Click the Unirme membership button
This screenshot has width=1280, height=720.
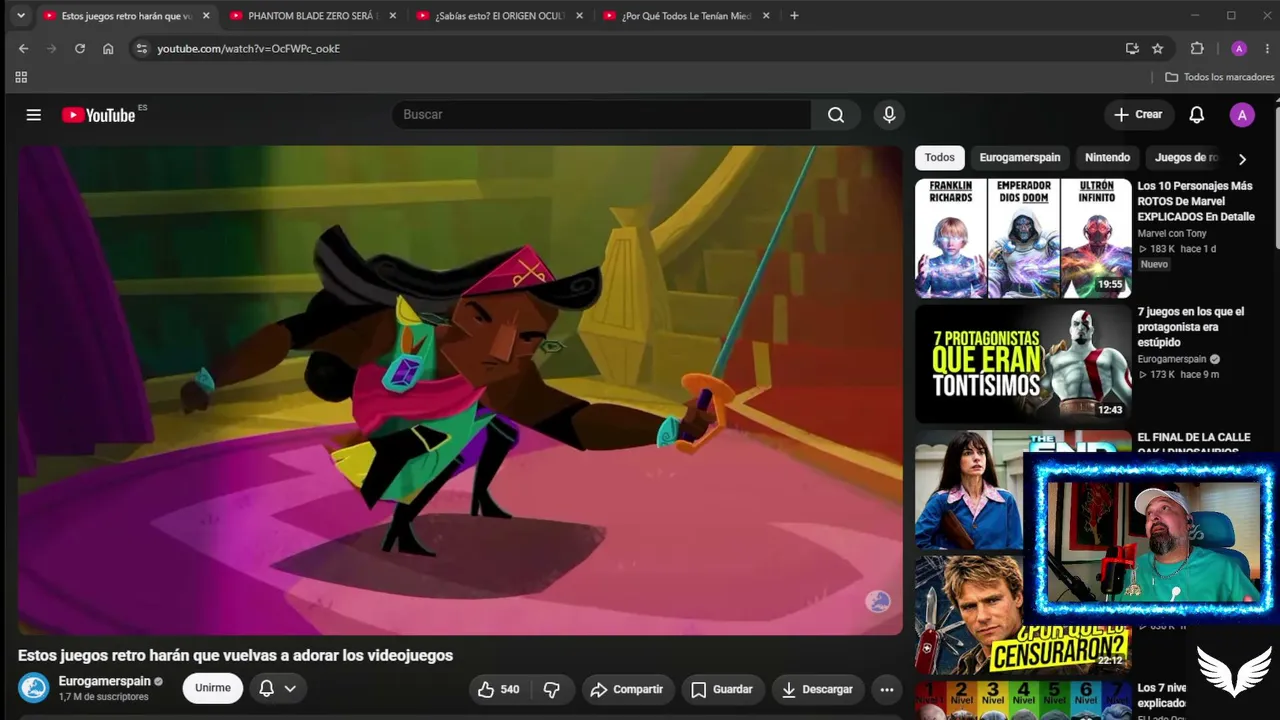click(213, 688)
